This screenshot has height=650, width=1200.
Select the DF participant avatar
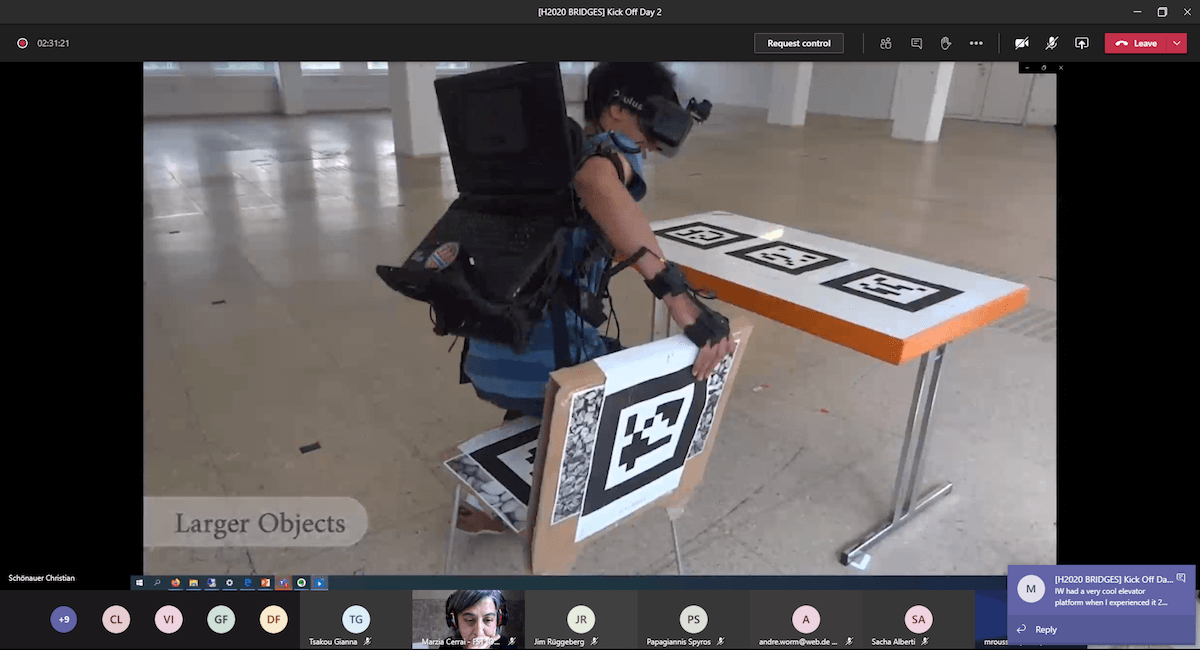(273, 620)
